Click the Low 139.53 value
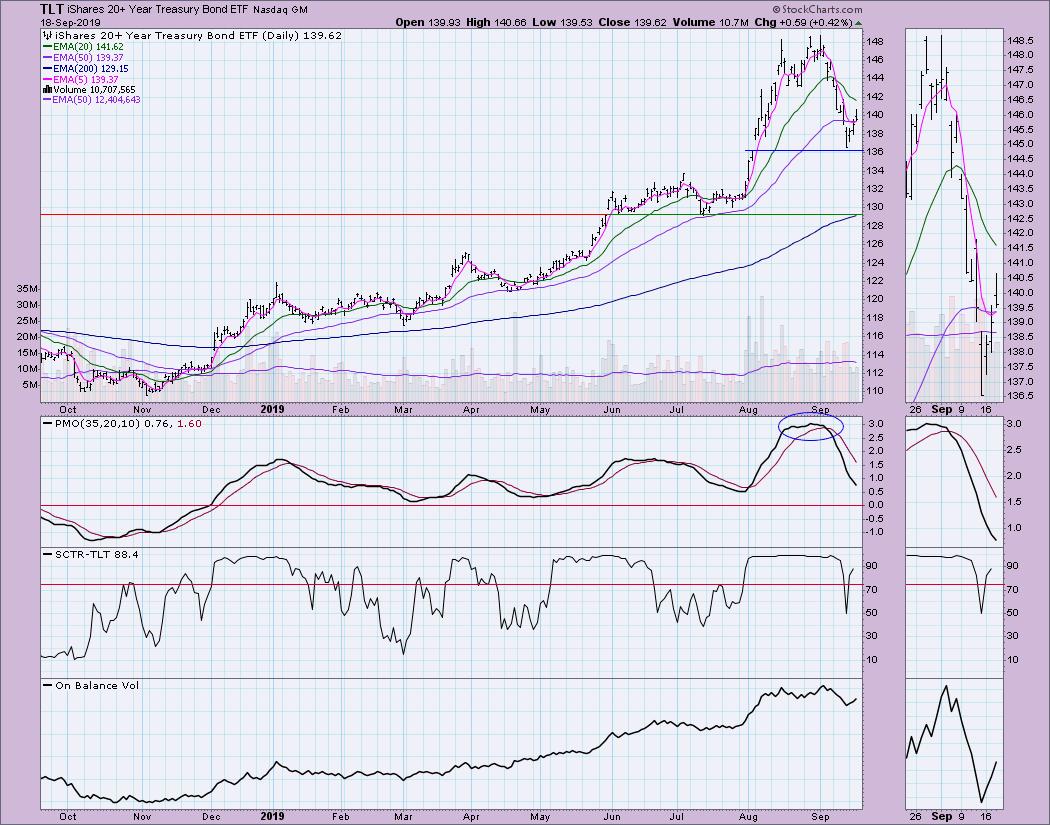 pyautogui.click(x=562, y=22)
